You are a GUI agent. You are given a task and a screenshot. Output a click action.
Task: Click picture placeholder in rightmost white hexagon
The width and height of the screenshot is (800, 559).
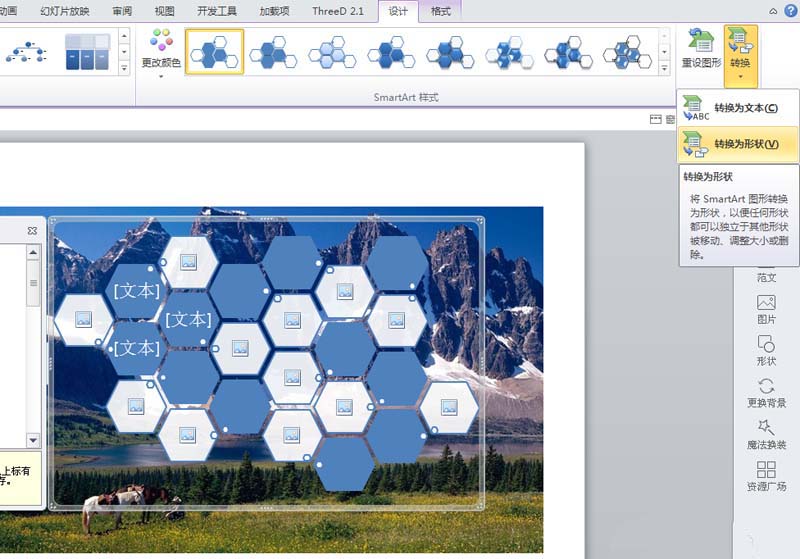449,407
